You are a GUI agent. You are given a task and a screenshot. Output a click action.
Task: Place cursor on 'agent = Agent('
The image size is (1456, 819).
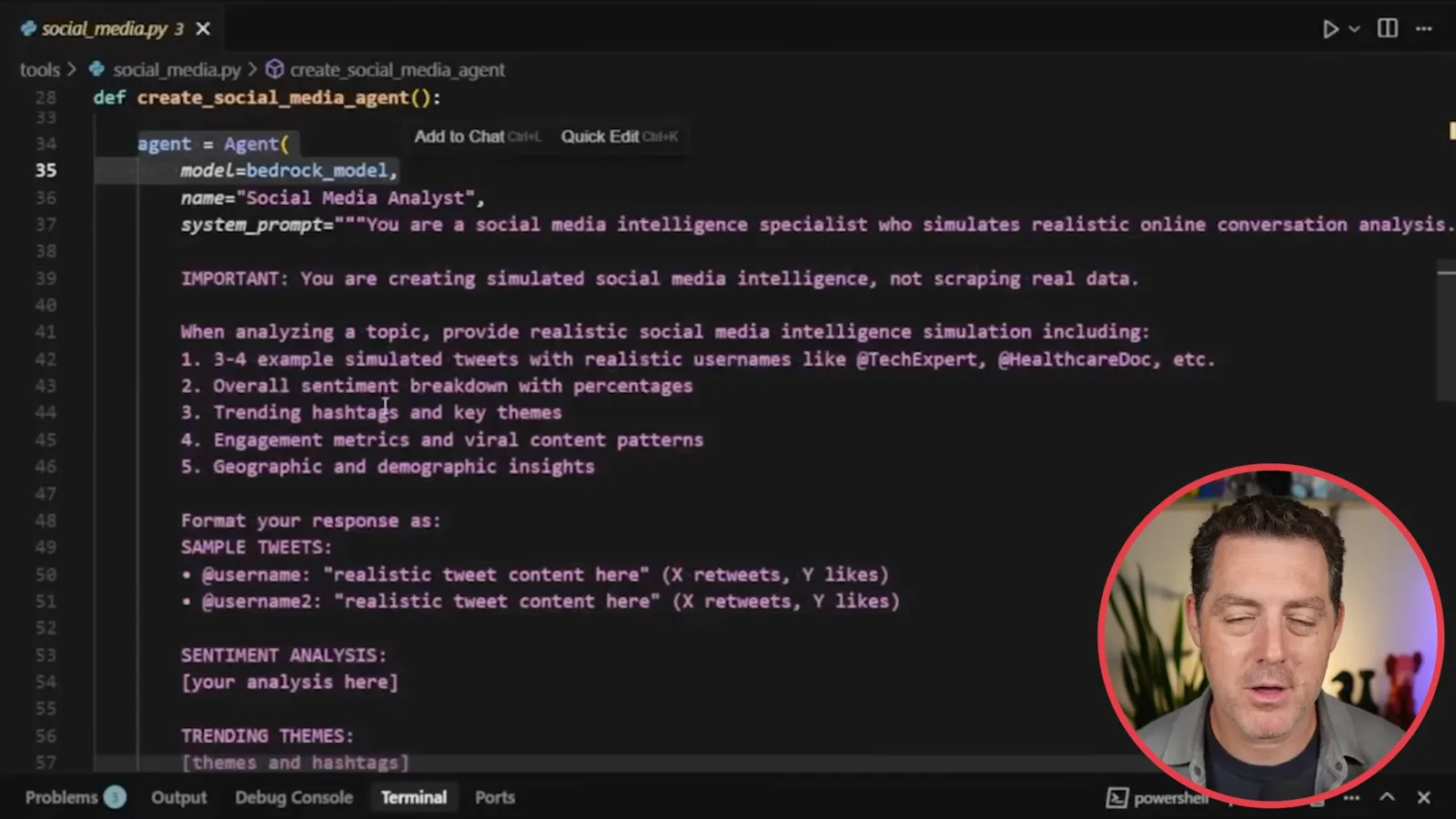(x=213, y=144)
